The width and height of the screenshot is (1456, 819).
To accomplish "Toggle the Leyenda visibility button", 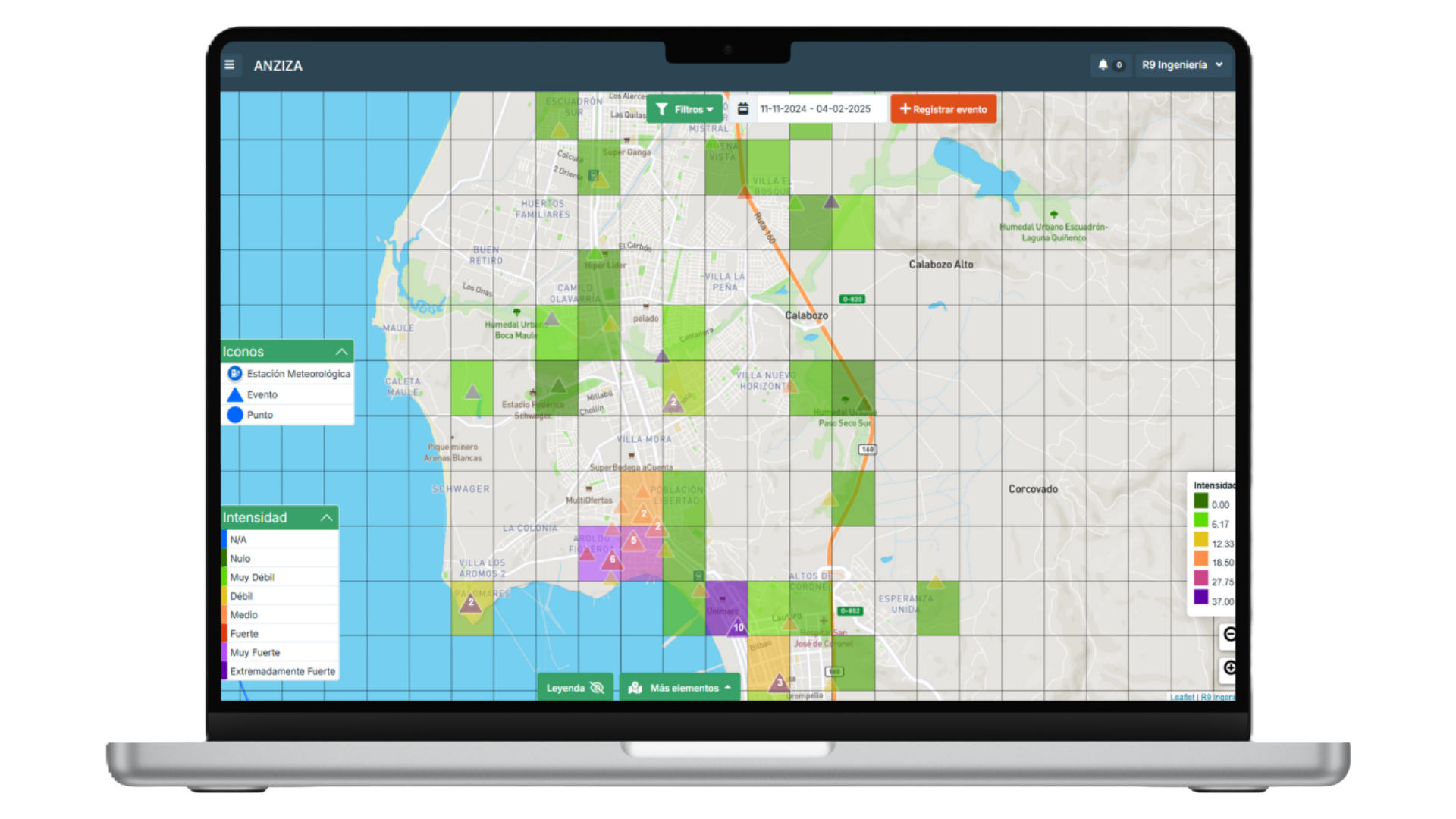I will (575, 688).
